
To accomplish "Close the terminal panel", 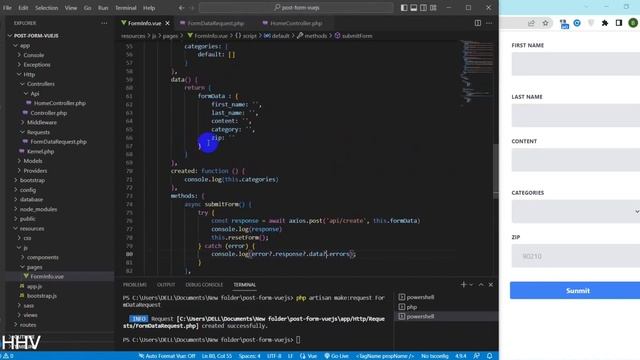I will (491, 284).
